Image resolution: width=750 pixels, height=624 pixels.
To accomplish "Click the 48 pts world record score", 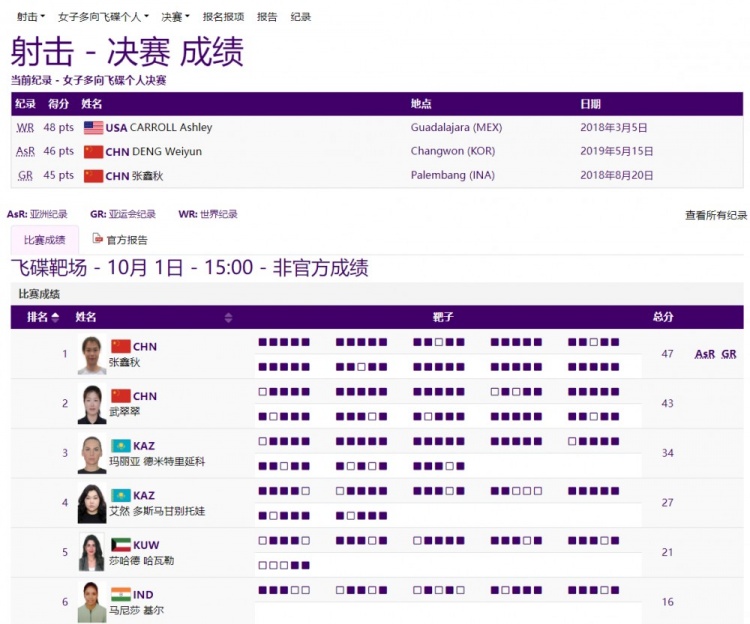I will coord(58,128).
